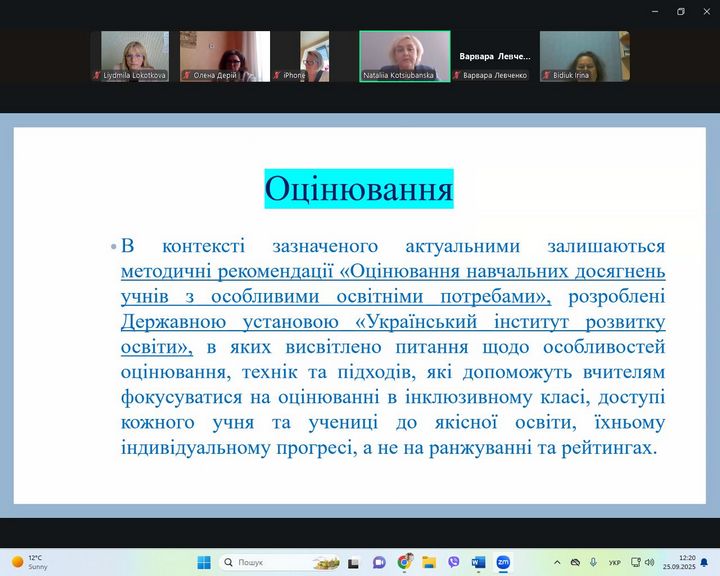Click the microphone icon in system tray
This screenshot has width=720, height=576.
click(x=593, y=562)
